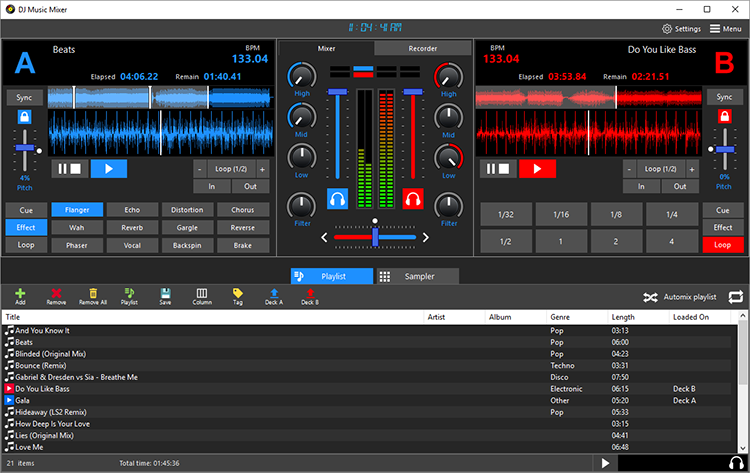Switch to the Sampler tab

pos(417,276)
